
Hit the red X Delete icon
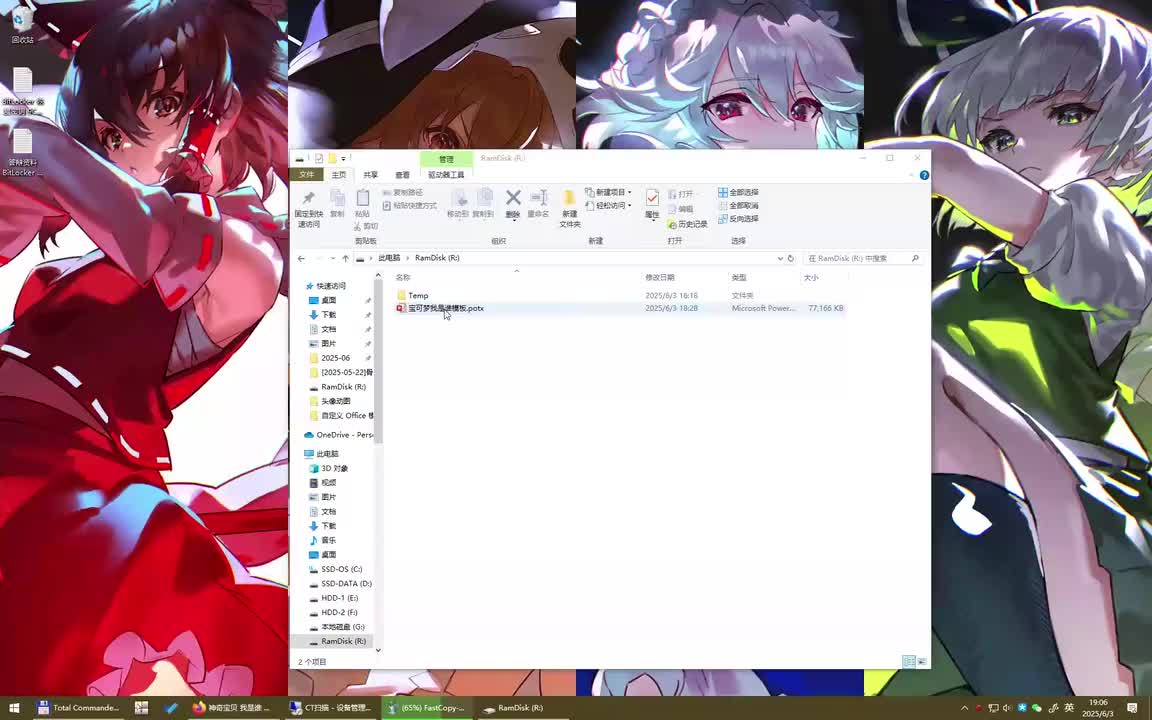[x=513, y=204]
